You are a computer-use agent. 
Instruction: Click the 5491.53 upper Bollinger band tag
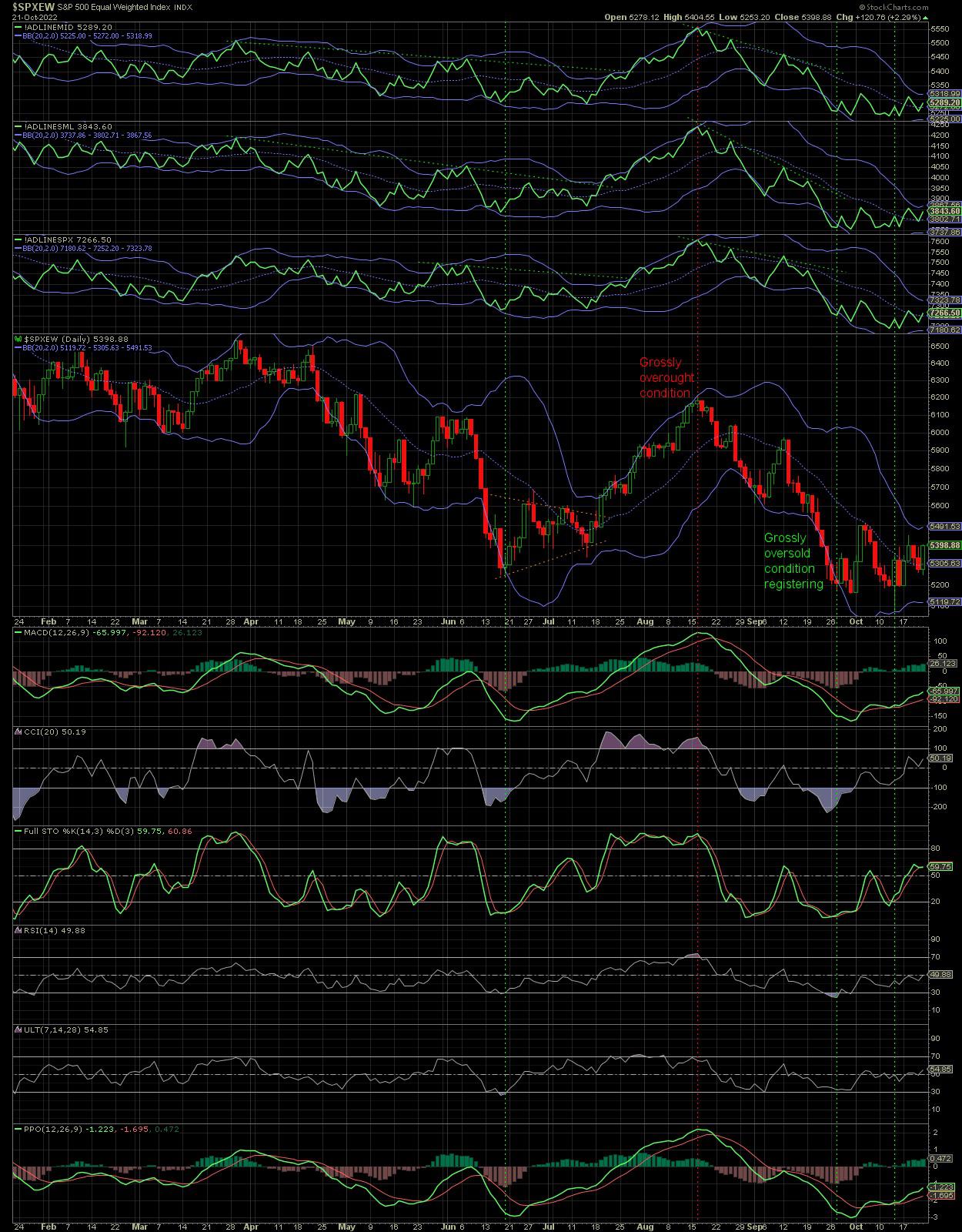coord(944,526)
